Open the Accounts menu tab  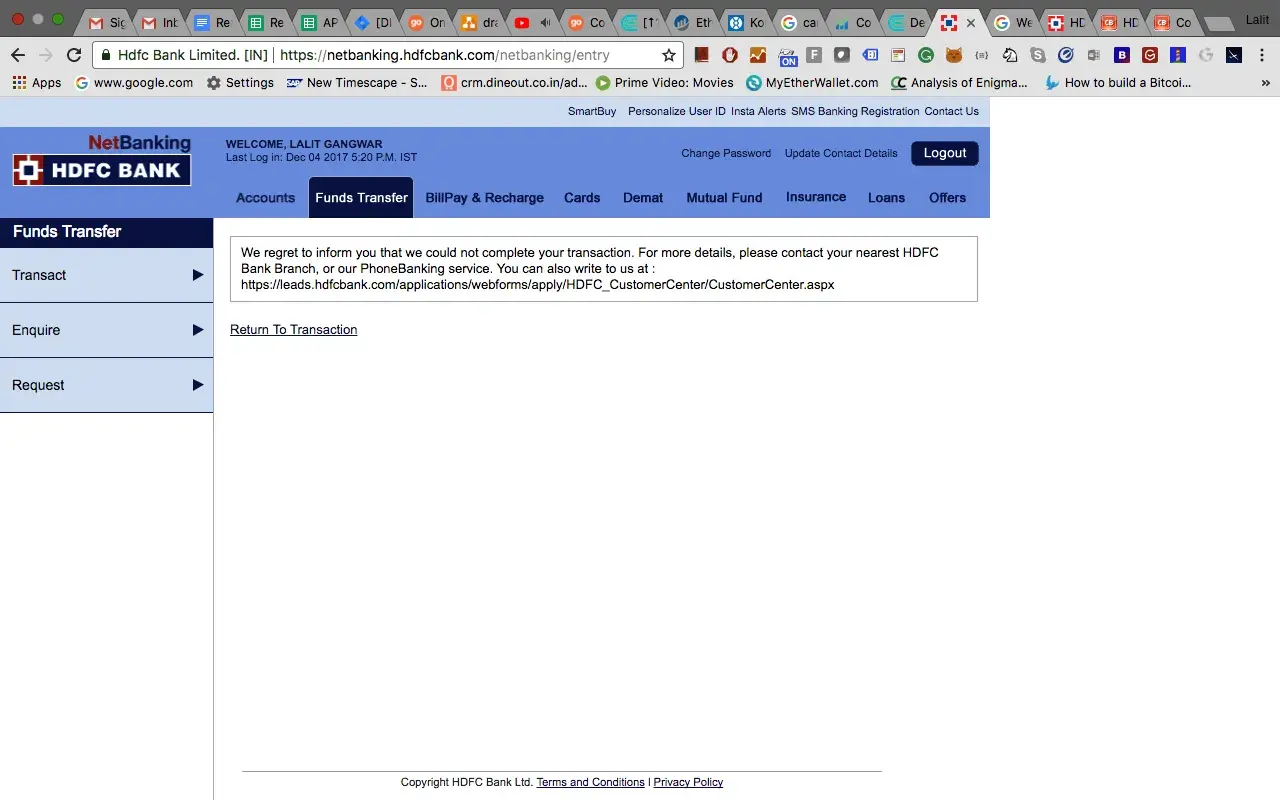tap(265, 198)
